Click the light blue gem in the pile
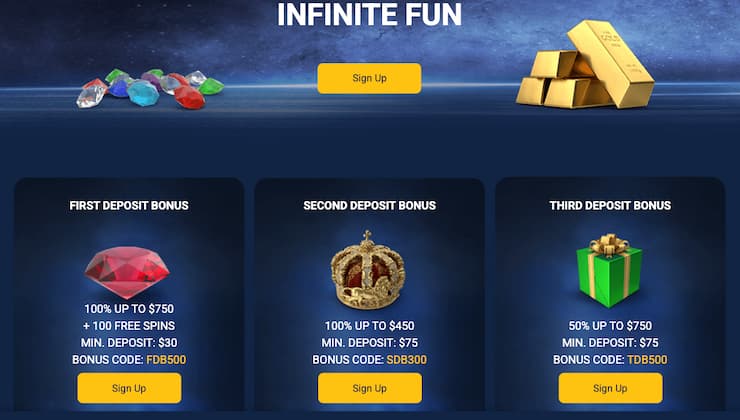 tap(143, 93)
